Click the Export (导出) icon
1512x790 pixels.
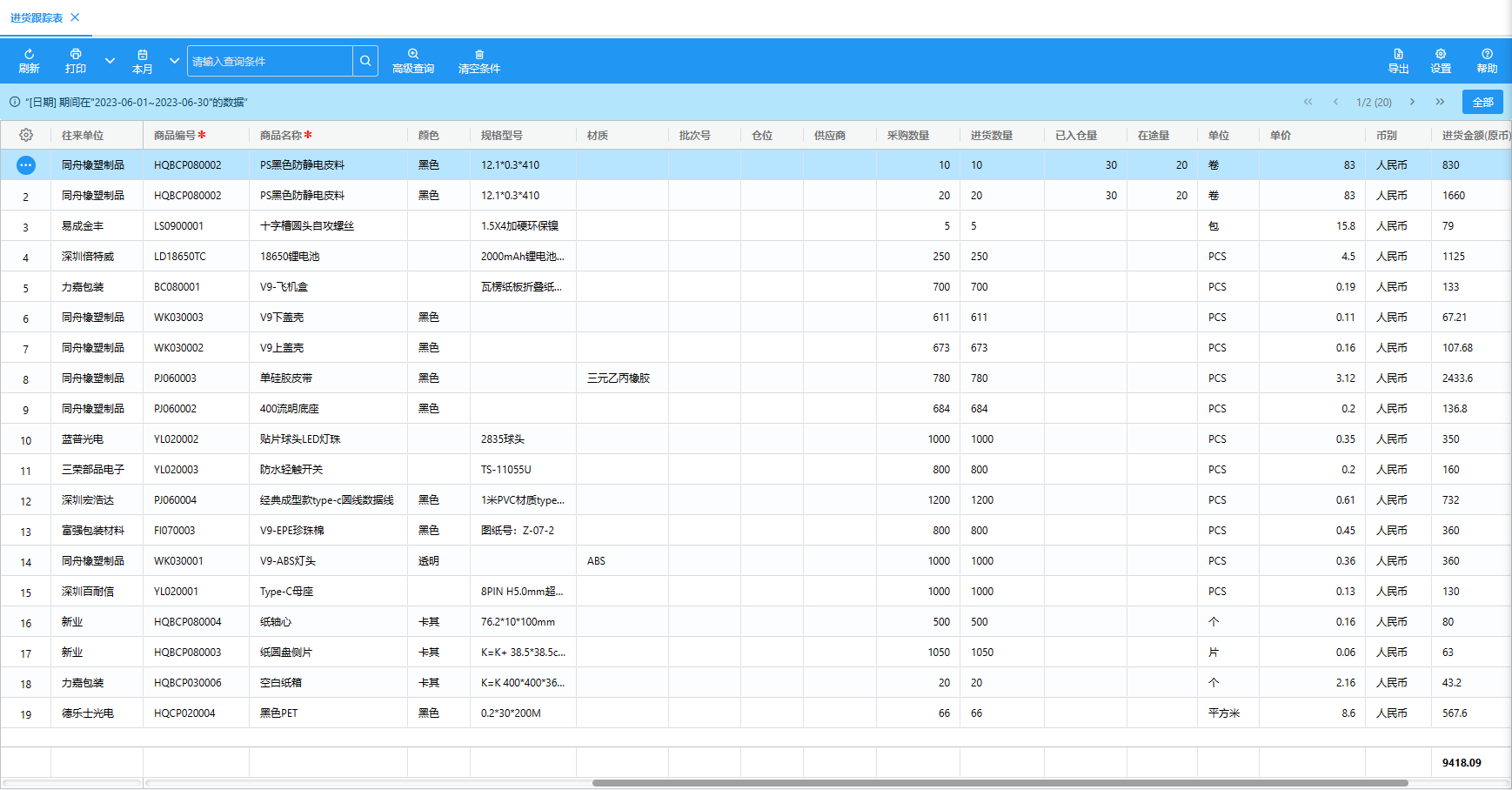[1398, 55]
